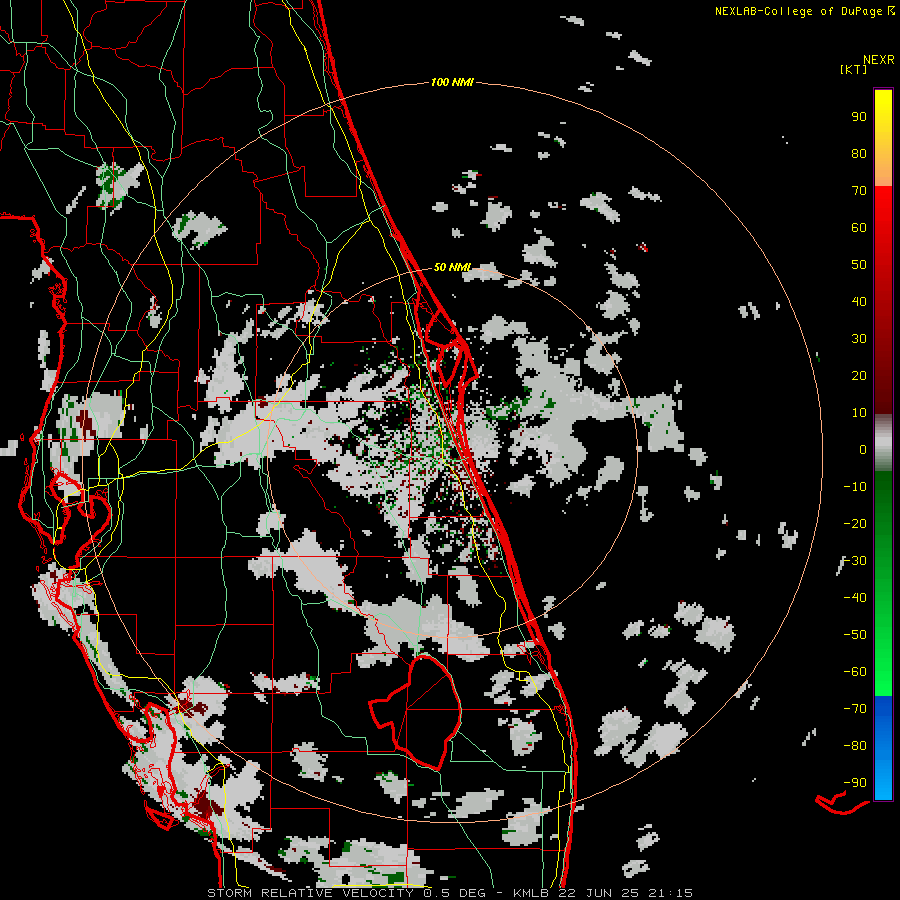Click the 22 JUN 25 date in caption

point(599,893)
